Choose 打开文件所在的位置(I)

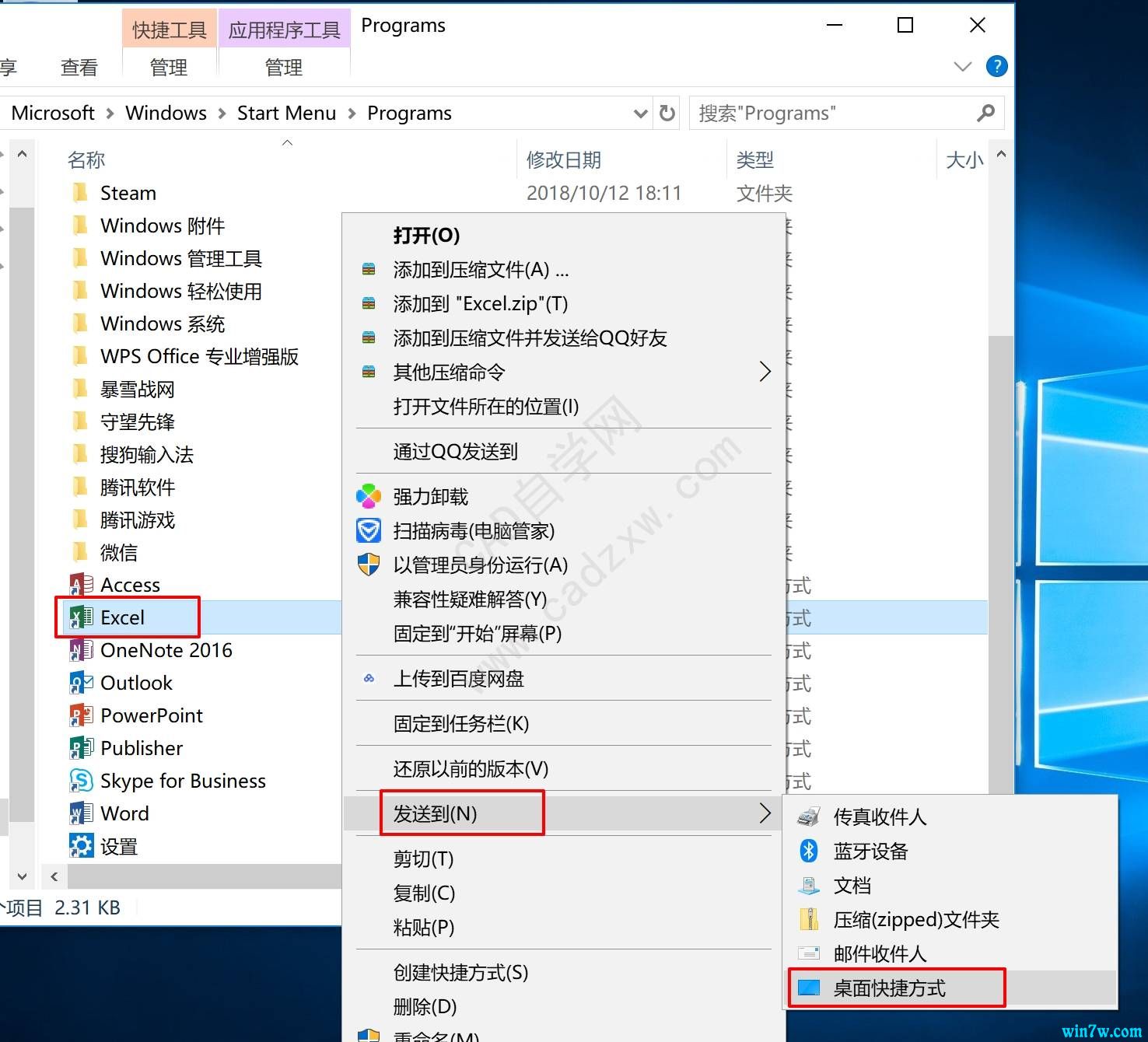pyautogui.click(x=564, y=406)
